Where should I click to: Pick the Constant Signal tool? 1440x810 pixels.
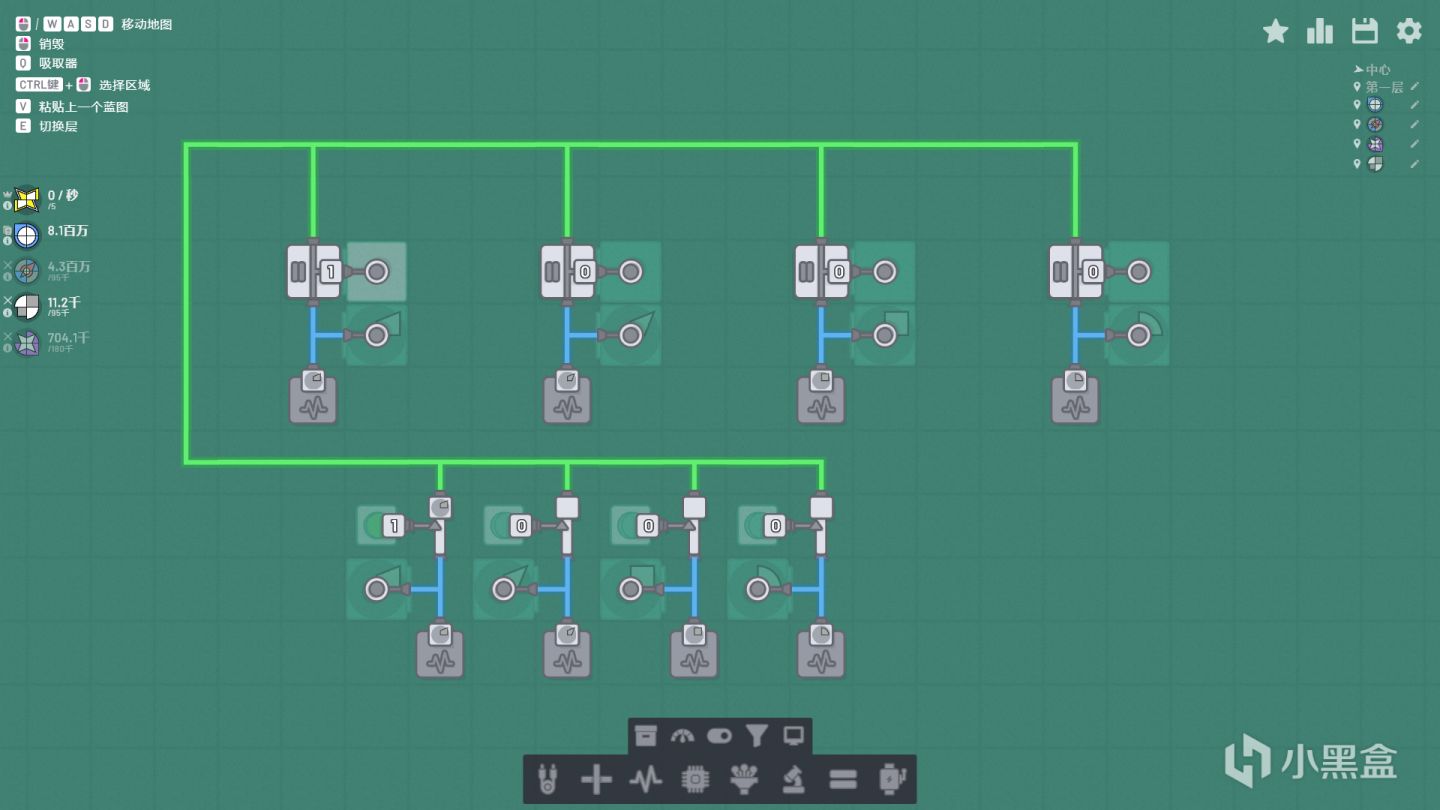point(645,778)
